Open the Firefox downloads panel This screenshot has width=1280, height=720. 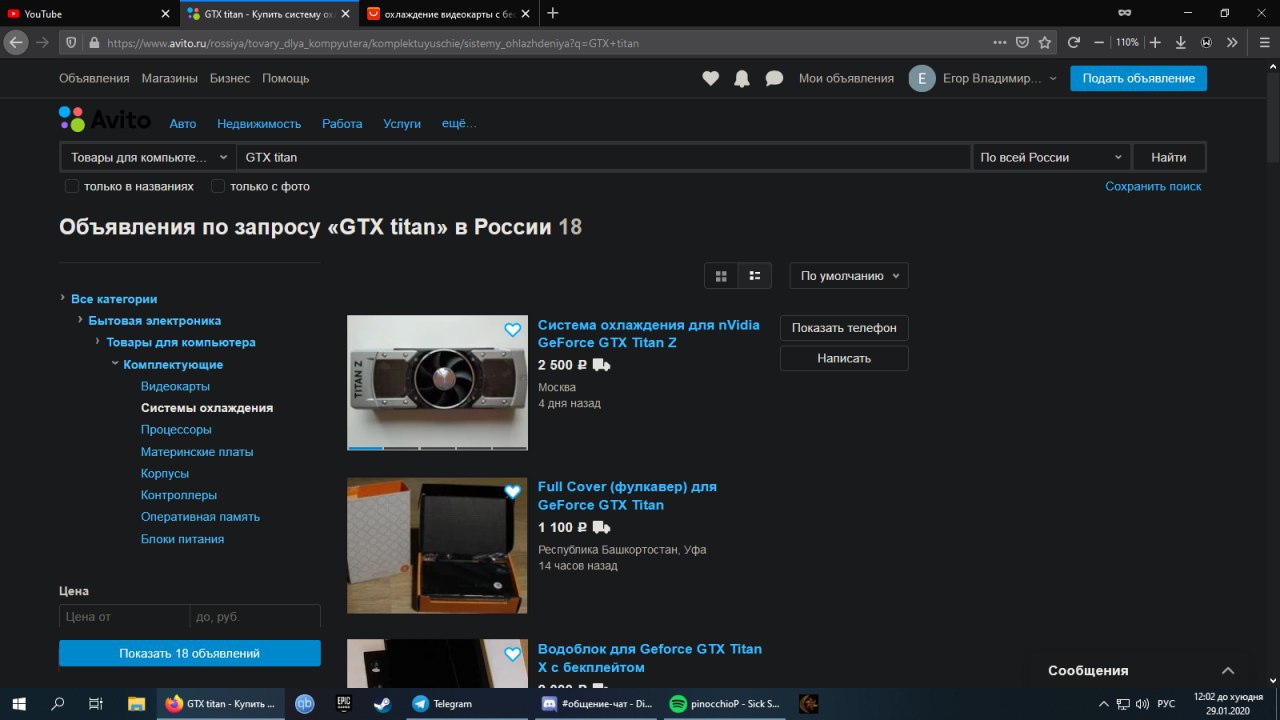[x=1181, y=43]
